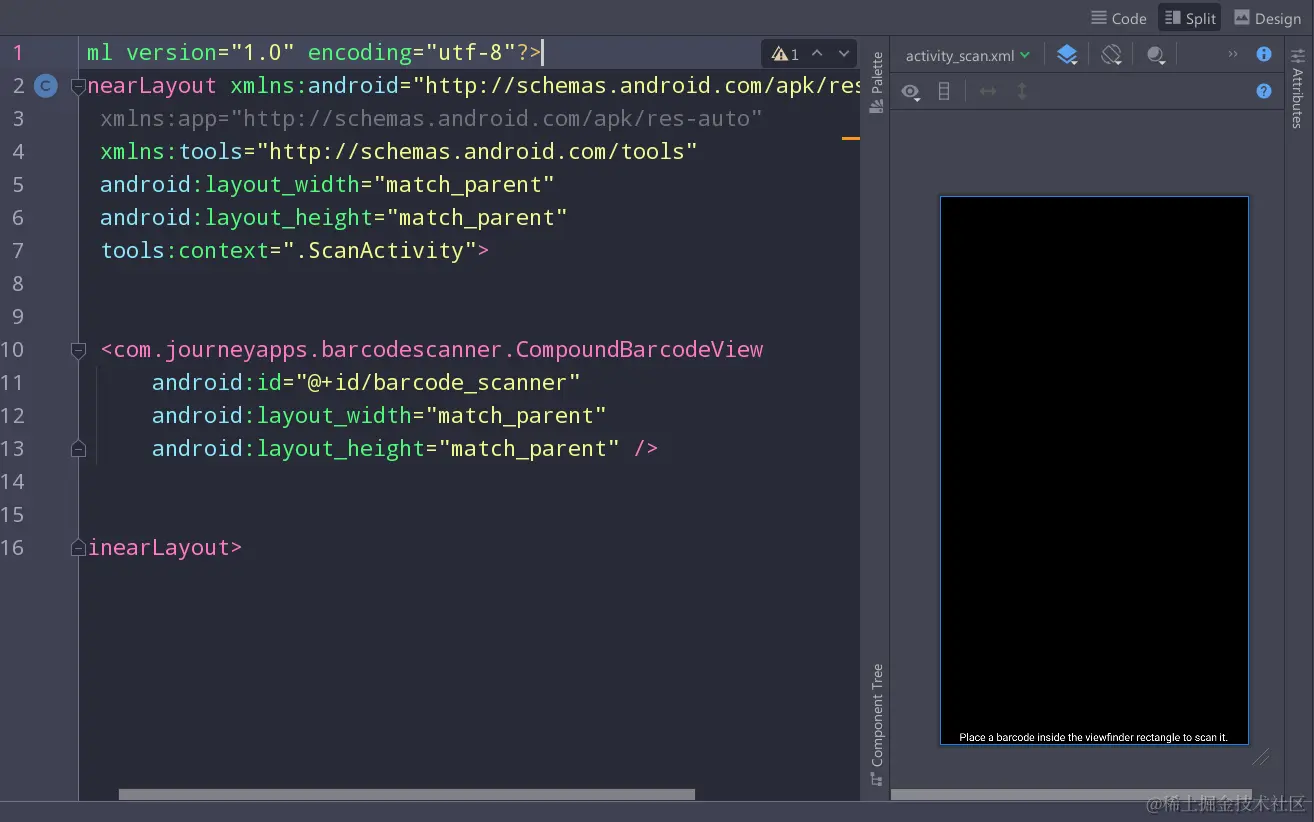Click the com.journeyapps.barcodescanner.CompoundBarcodeView tag name
This screenshot has width=1314, height=822.
click(x=438, y=350)
